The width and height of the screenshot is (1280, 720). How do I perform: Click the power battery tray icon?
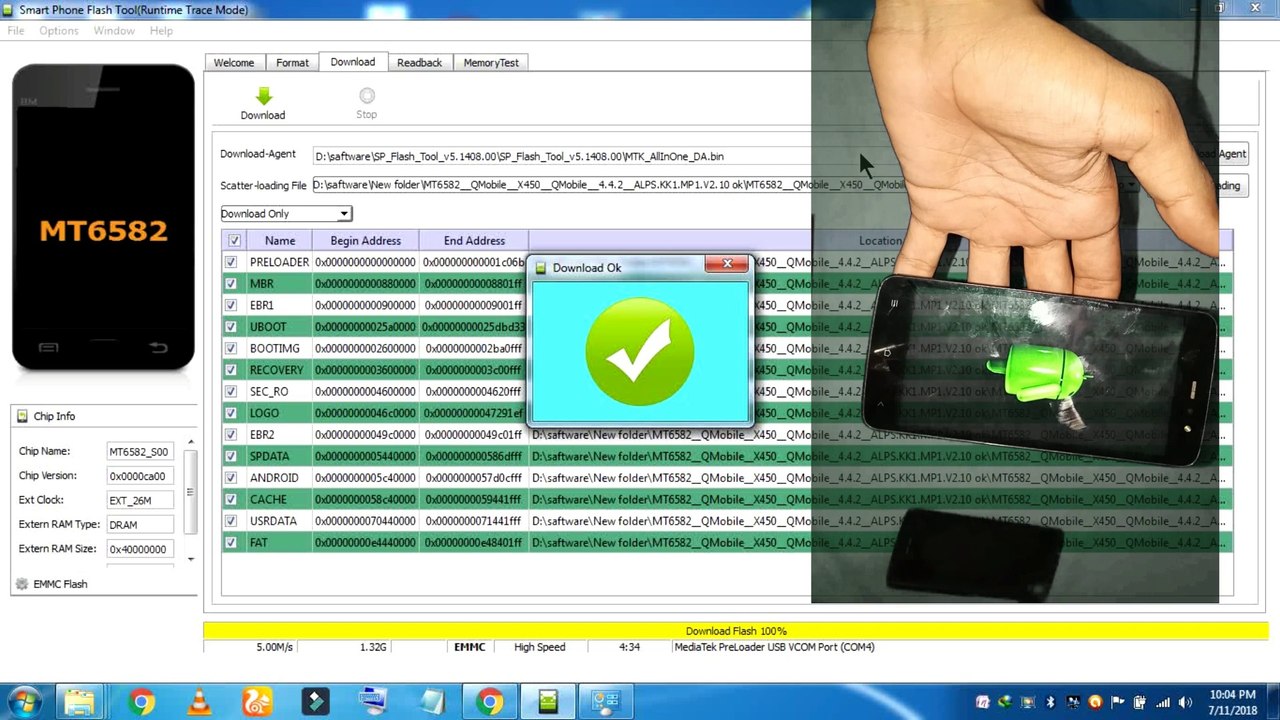(1140, 703)
